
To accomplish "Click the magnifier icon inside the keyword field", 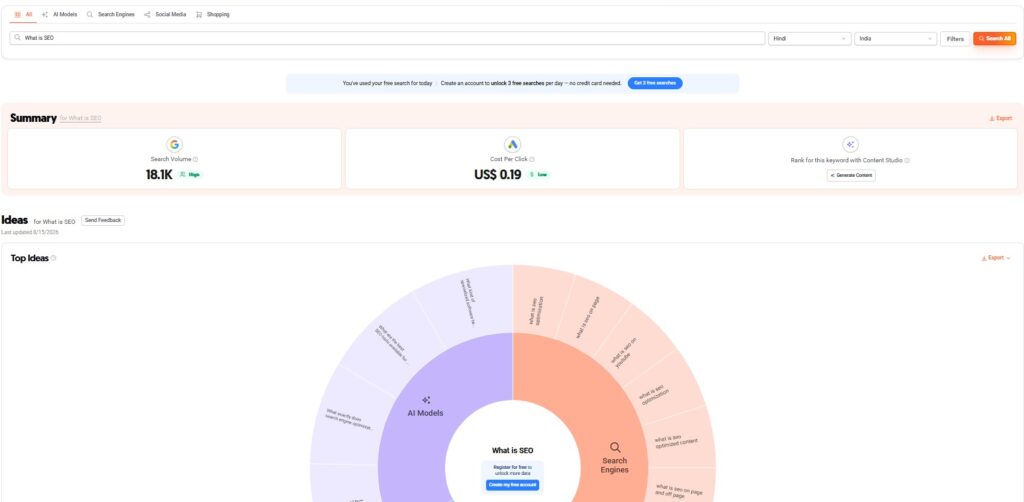I will tap(18, 38).
